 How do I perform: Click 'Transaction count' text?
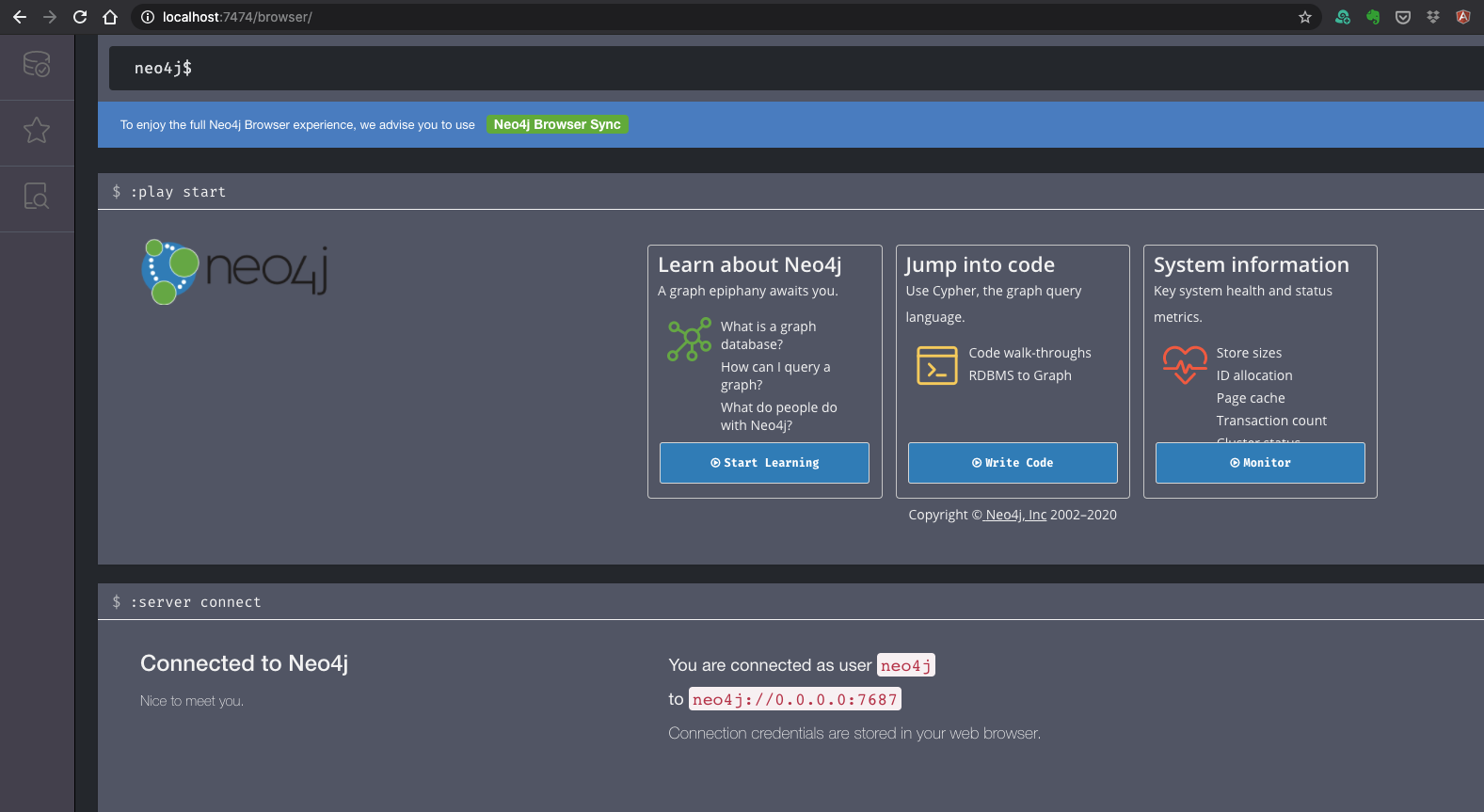coord(1271,421)
